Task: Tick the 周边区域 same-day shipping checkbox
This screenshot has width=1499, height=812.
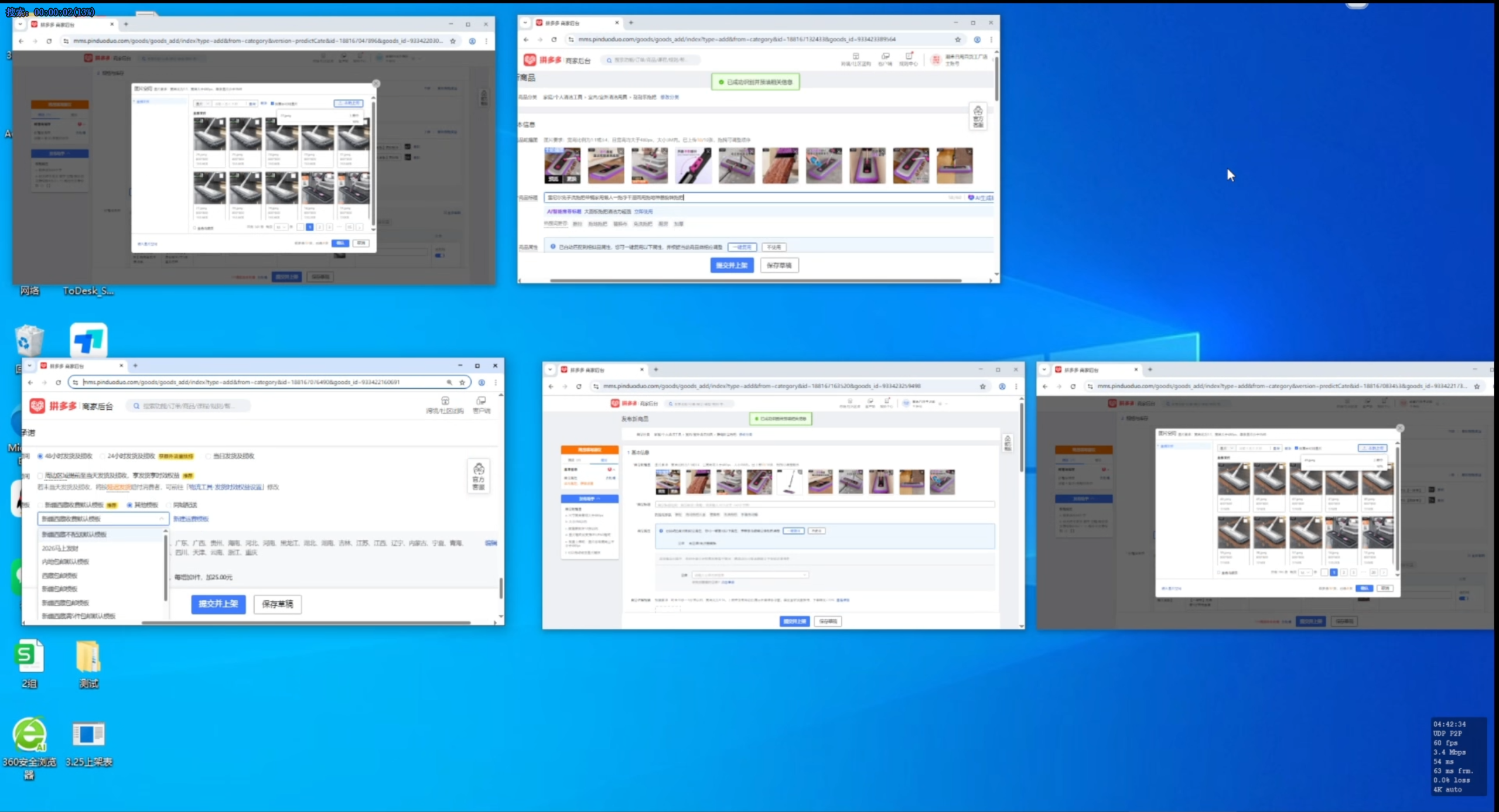Action: coord(40,475)
